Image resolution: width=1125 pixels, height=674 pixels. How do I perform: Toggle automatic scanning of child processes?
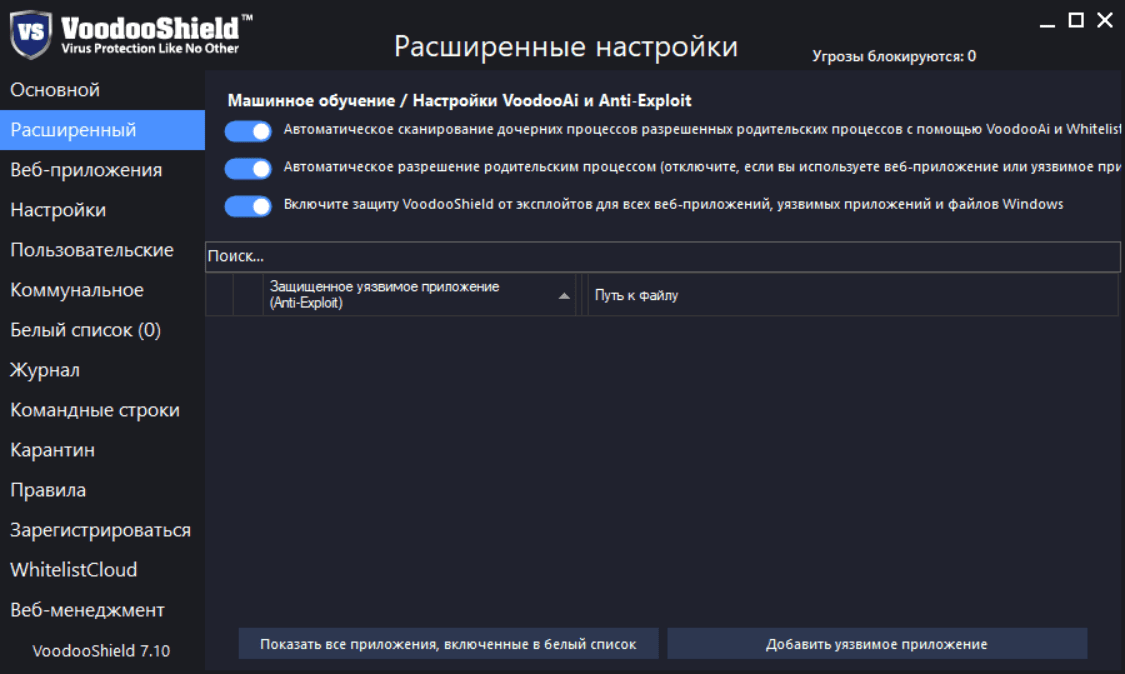click(x=248, y=131)
